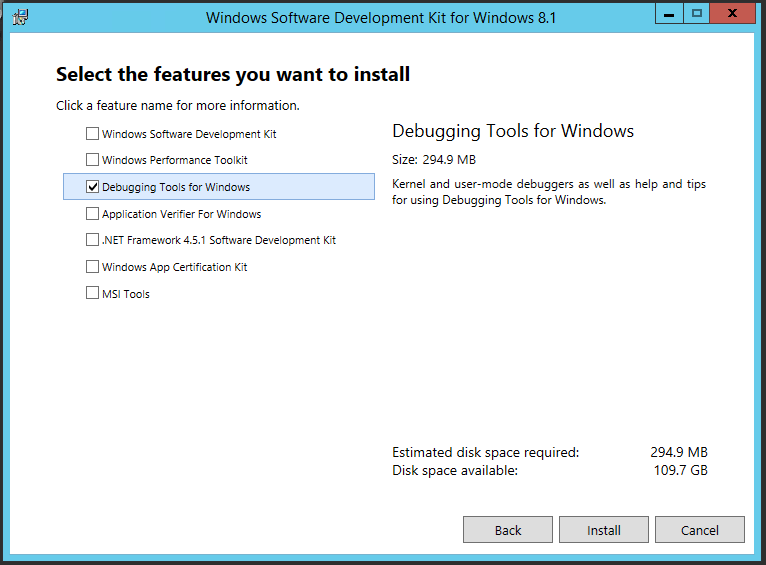The height and width of the screenshot is (565, 766).
Task: Go back with the Back button
Action: click(508, 530)
